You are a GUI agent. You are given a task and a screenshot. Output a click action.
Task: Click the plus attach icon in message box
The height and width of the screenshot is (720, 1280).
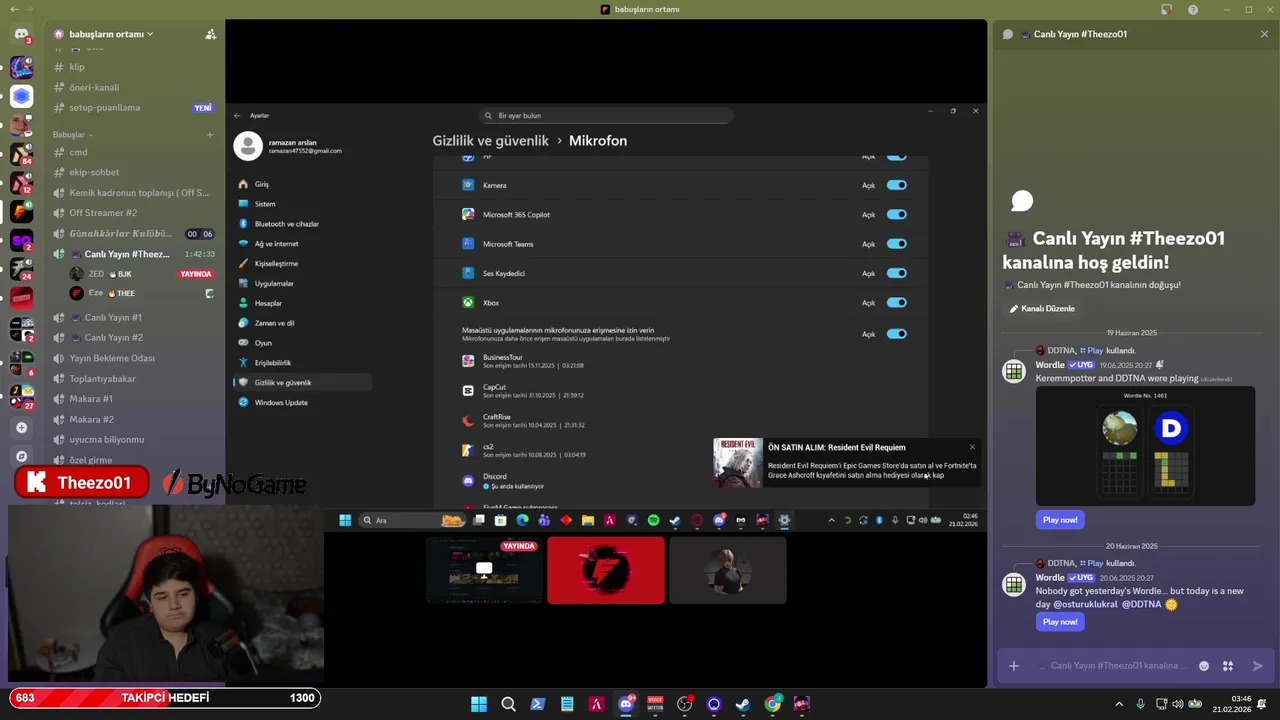[x=1014, y=666]
